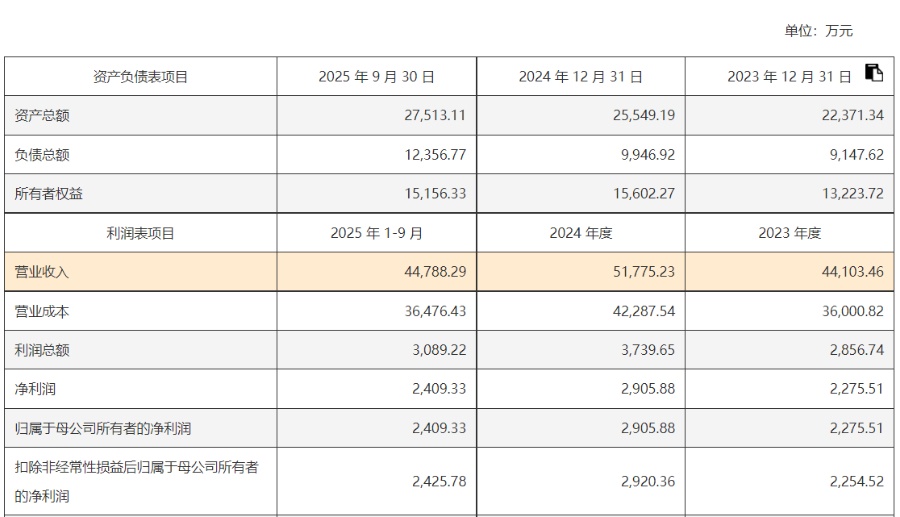Select the 资产总额 value 27,513.11
Viewport: 900px width, 517px height.
click(x=435, y=115)
